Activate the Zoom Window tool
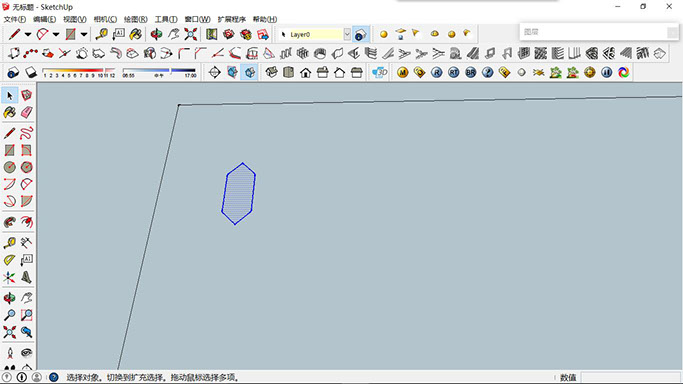Screen dimensions: 683x384 point(27,315)
